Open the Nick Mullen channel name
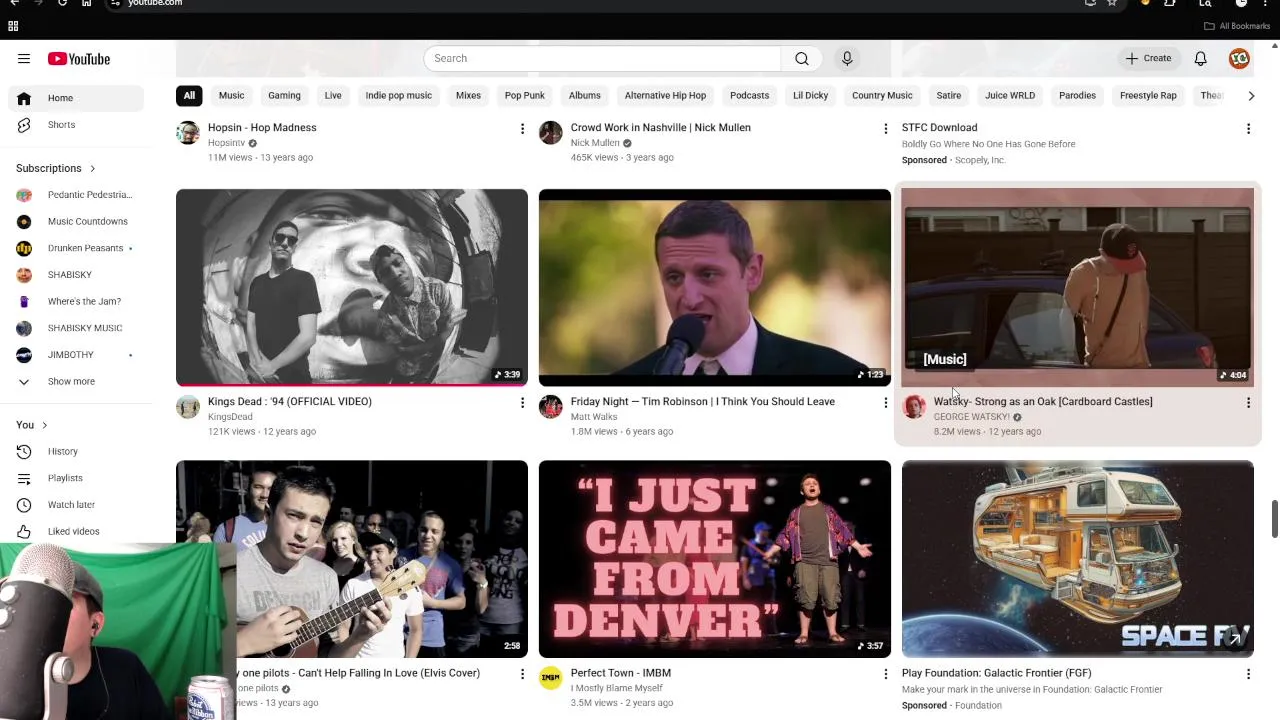 pyautogui.click(x=595, y=143)
